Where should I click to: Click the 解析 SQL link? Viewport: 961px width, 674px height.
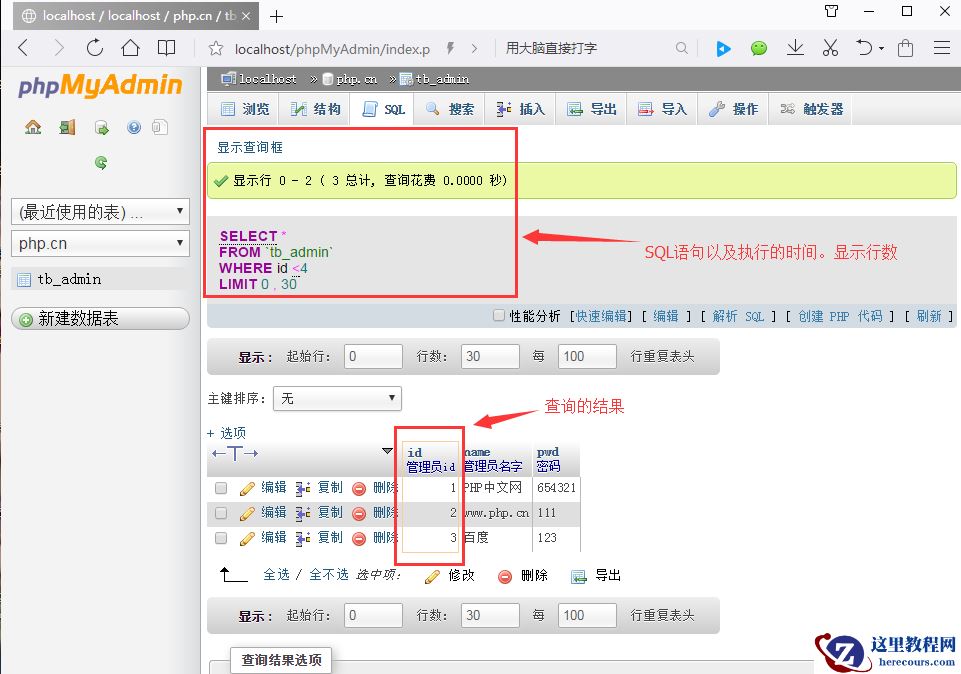738,316
